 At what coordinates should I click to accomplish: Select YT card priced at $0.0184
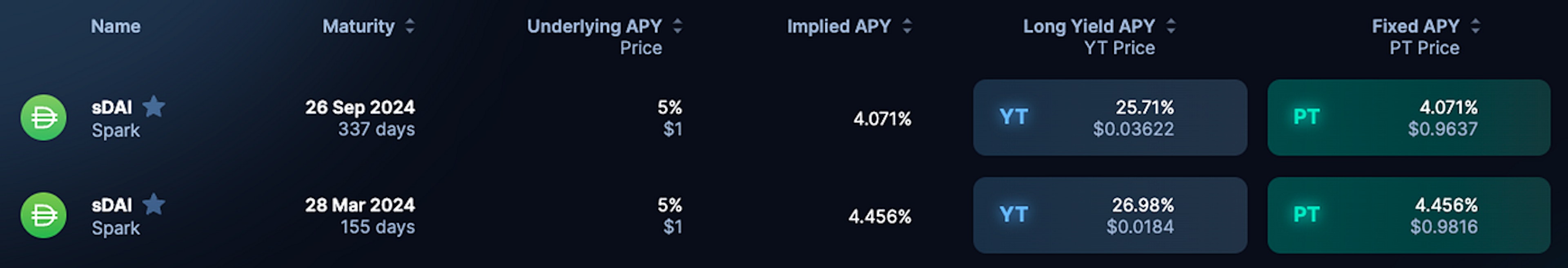1110,215
